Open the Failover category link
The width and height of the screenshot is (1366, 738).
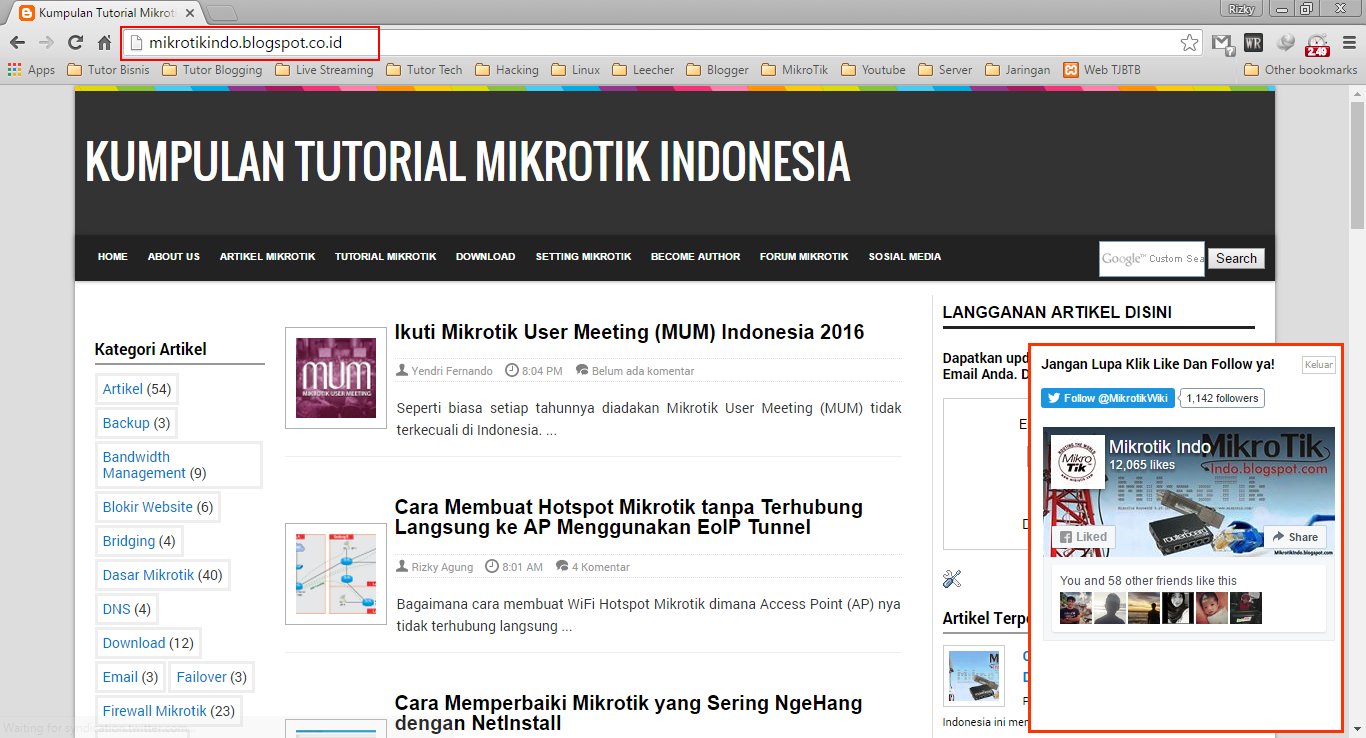click(202, 677)
